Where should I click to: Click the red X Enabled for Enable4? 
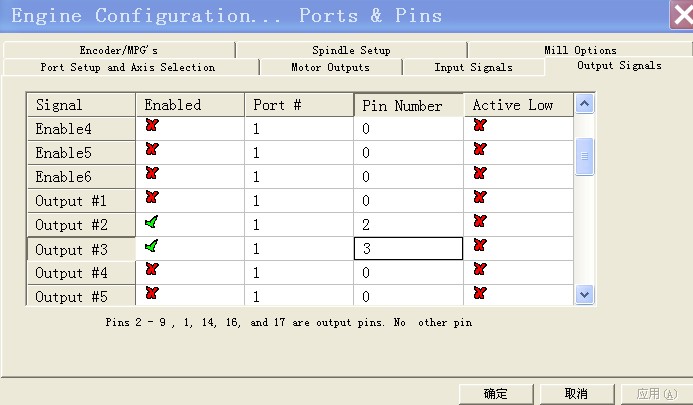[152, 126]
